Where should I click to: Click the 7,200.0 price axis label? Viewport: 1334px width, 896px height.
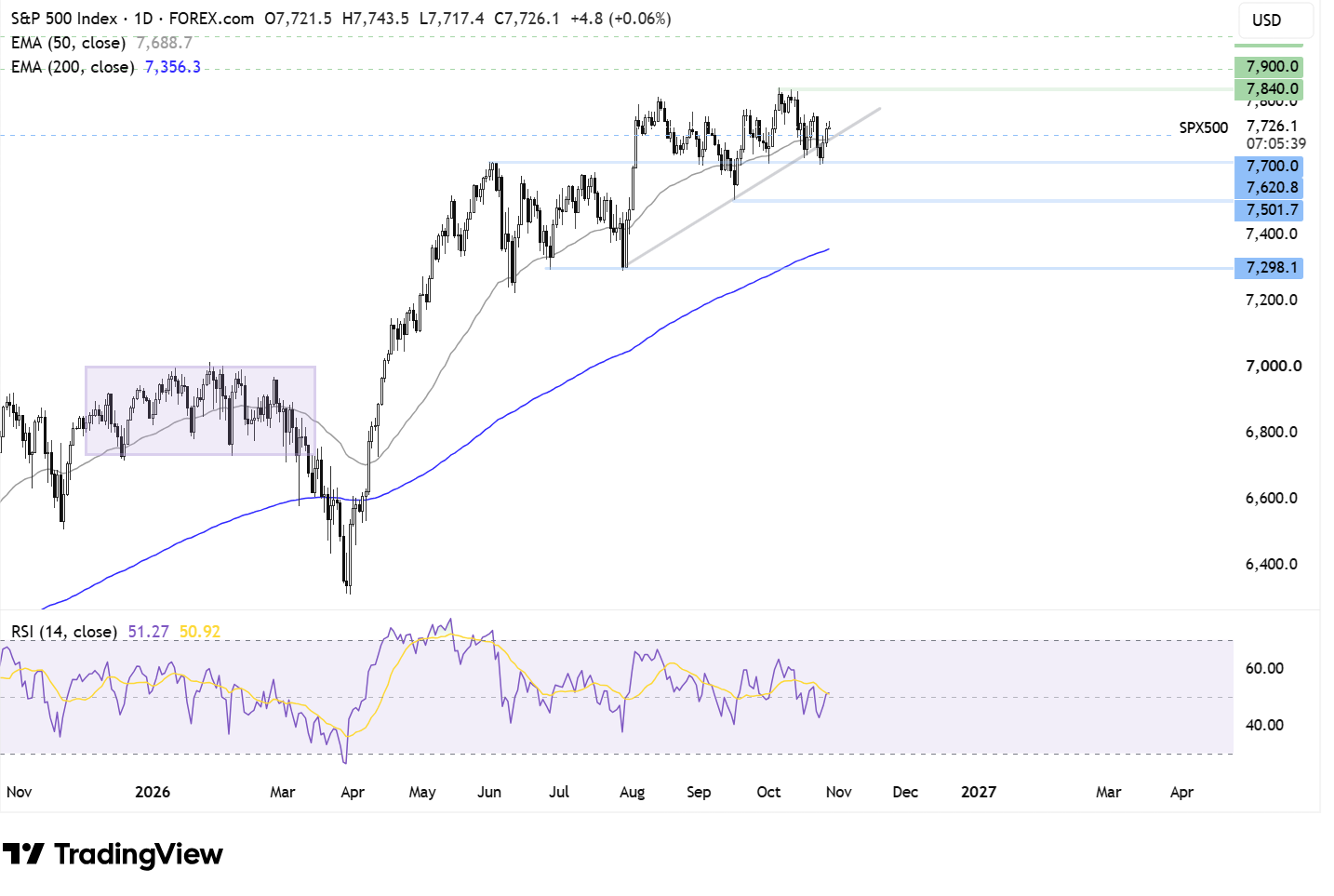pyautogui.click(x=1272, y=300)
